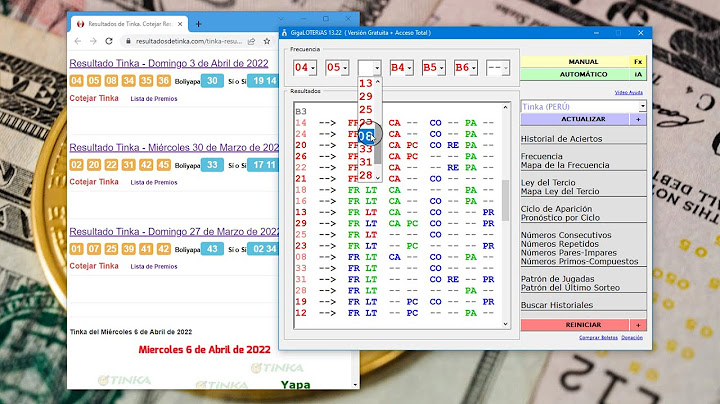This screenshot has height=404, width=720.
Task: Click Lista de Premios under 27 de Marzo result
Action: point(153,266)
